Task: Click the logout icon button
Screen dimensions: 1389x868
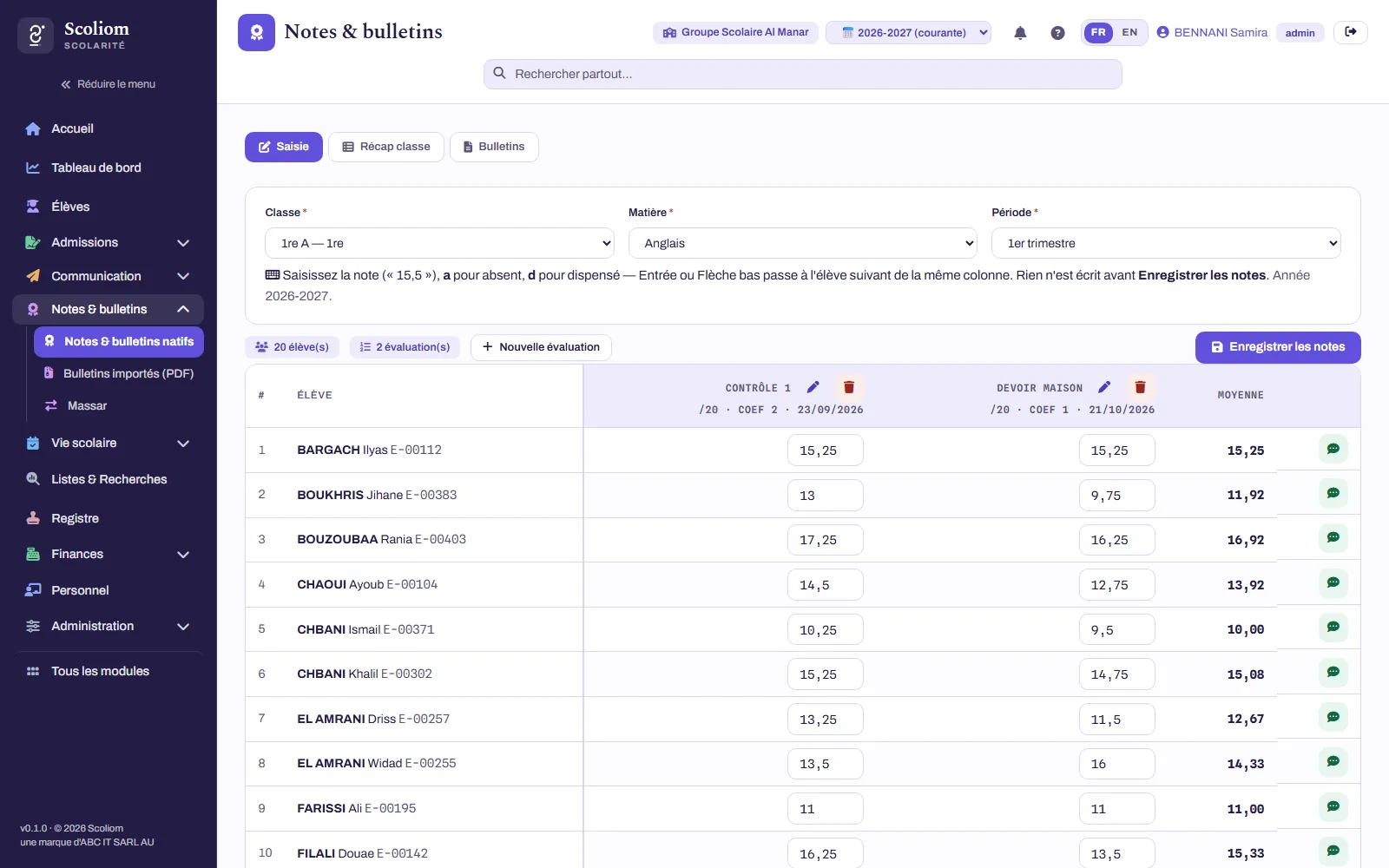Action: [1351, 32]
